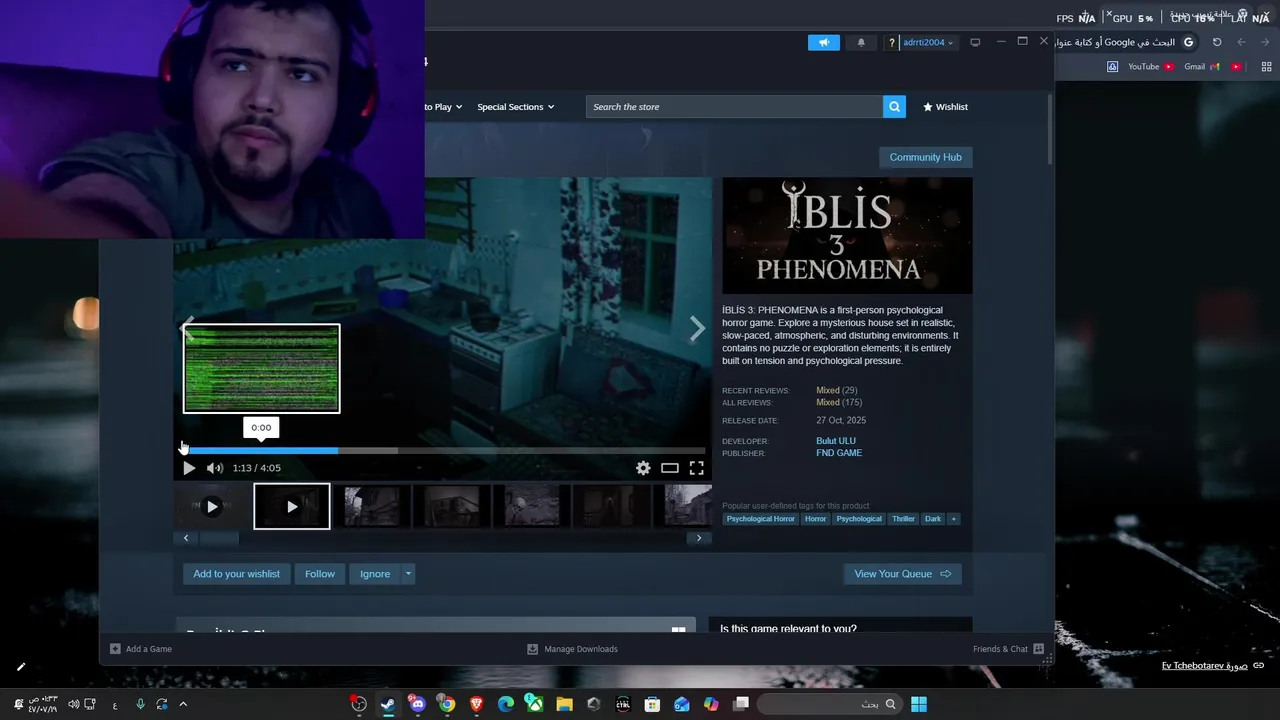1280x720 pixels.
Task: Click View Your Queue
Action: coord(902,574)
